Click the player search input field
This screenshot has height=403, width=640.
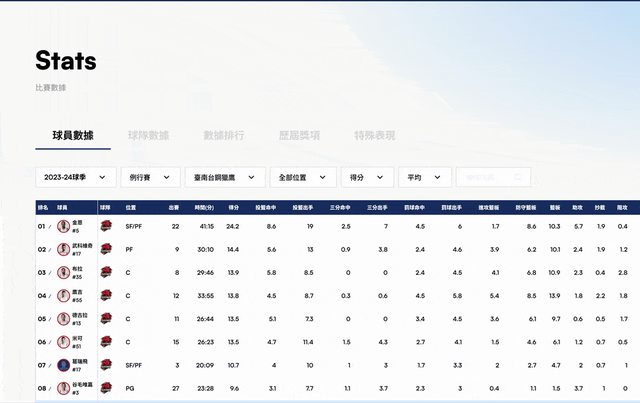[x=492, y=177]
